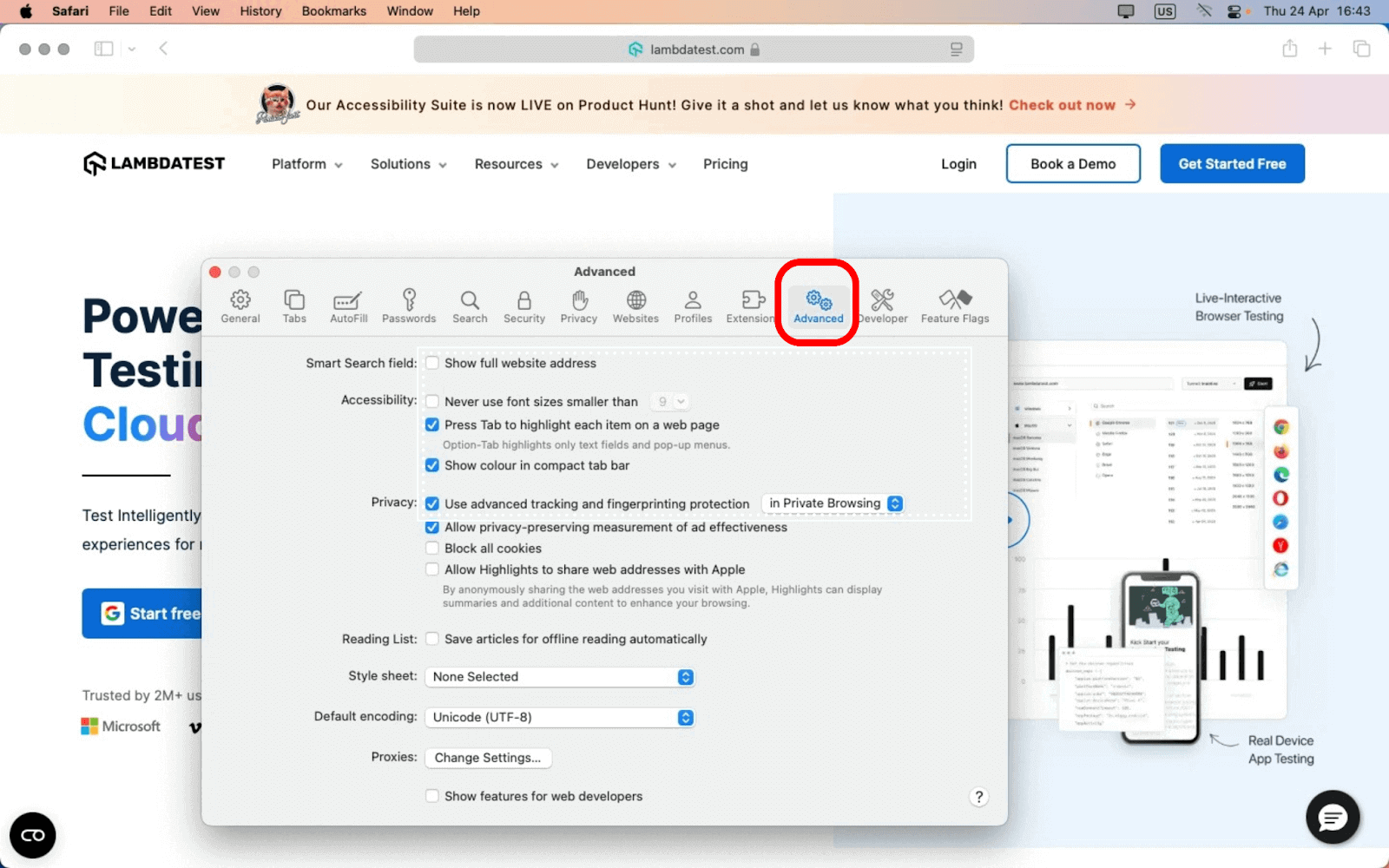Follow the Check out now banner link
Screen dimensions: 1389x868
1072,105
